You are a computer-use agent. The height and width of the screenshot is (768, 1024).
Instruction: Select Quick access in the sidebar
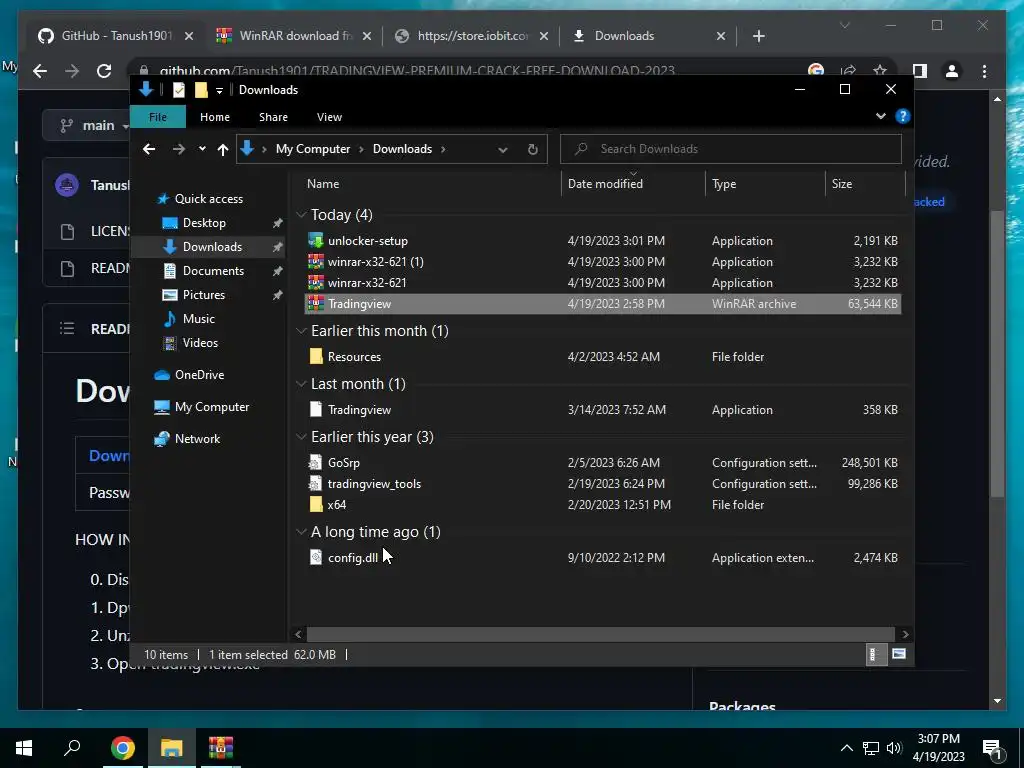pos(208,199)
